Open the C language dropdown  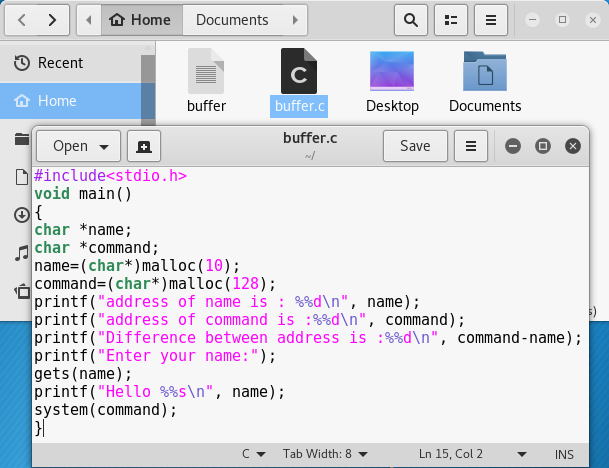tap(254, 454)
